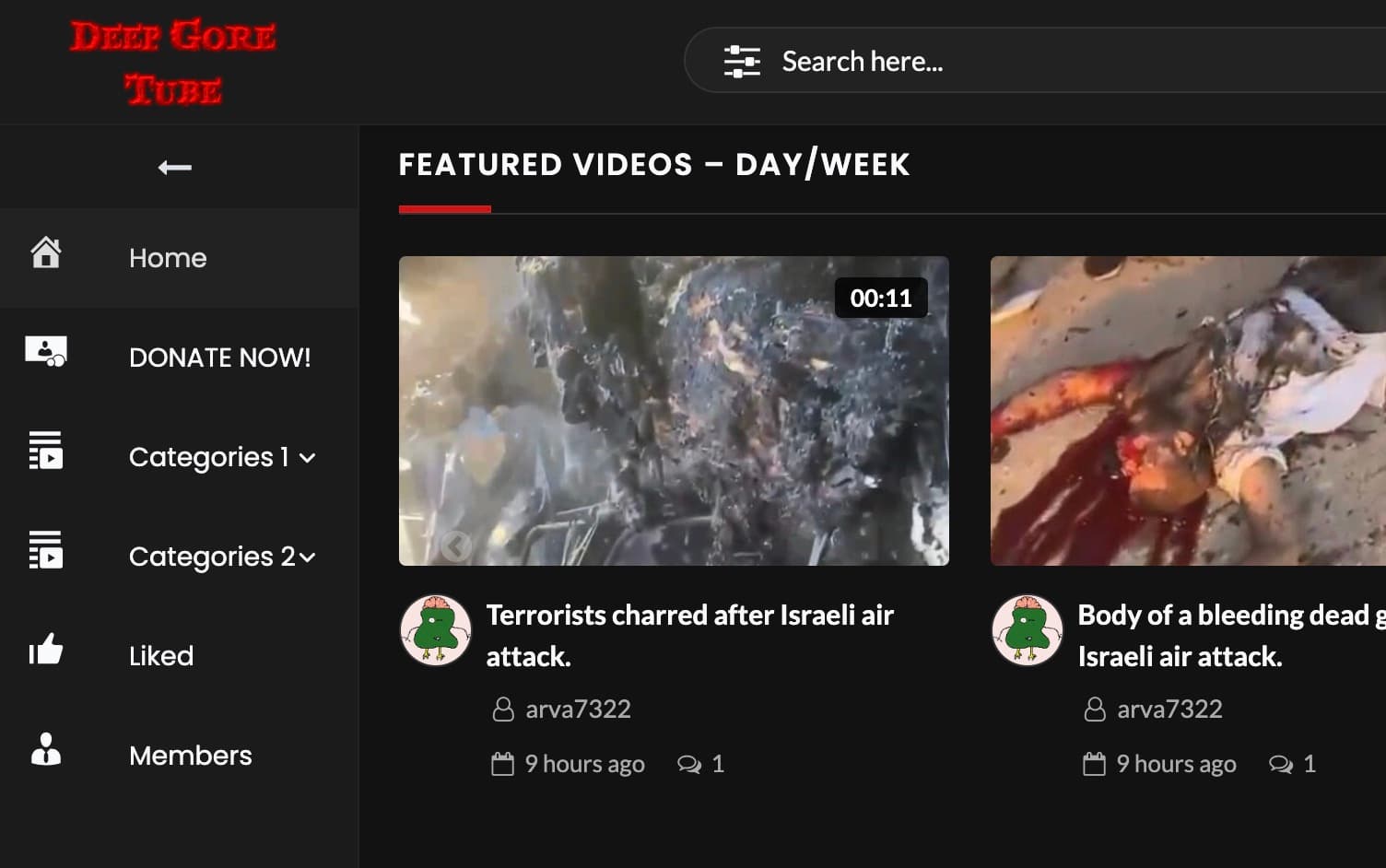Click the Categories 2 playlist icon
Screen dimensions: 1386x868
46,550
